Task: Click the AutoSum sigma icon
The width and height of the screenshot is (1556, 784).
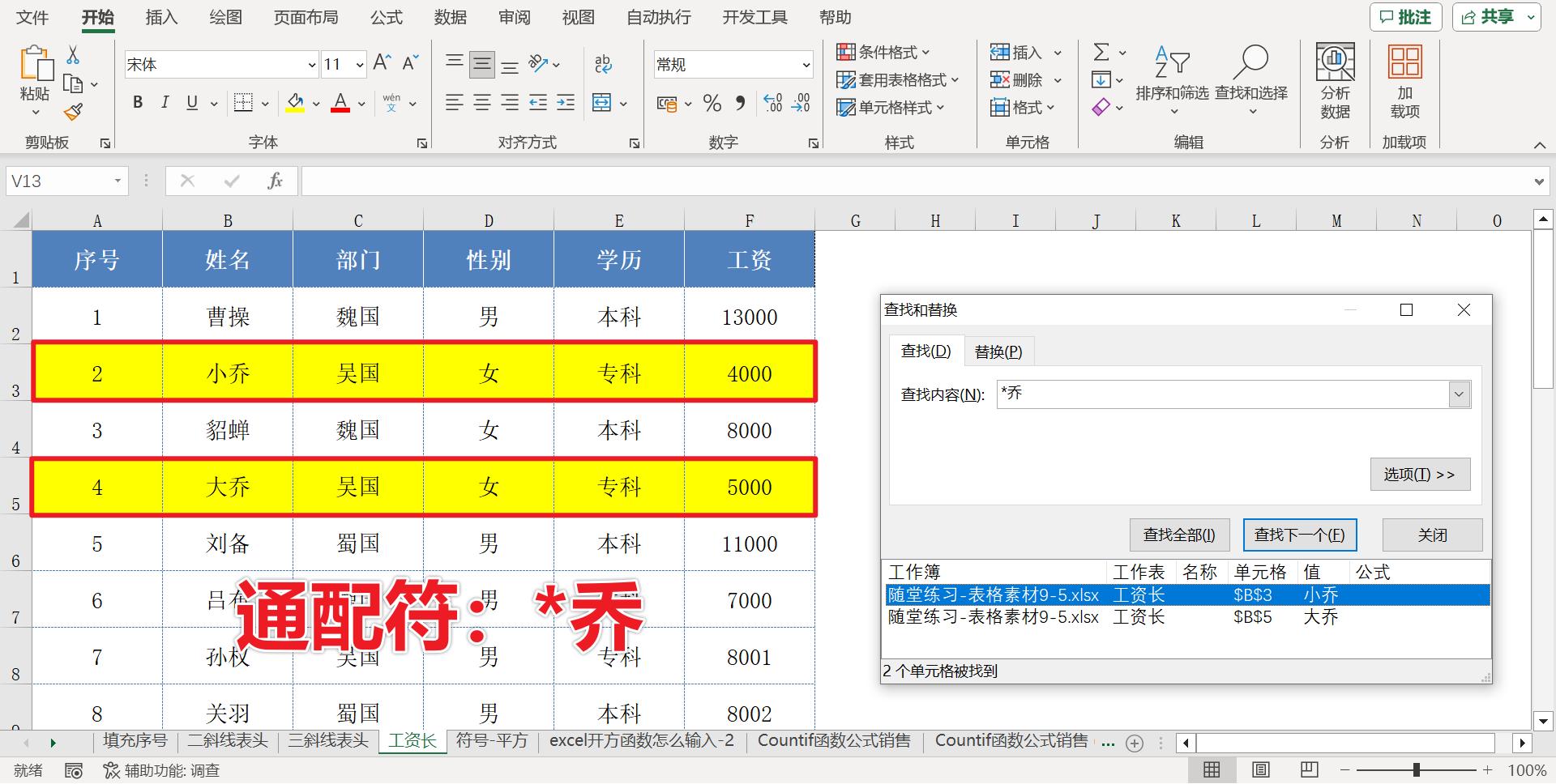Action: (x=1101, y=53)
